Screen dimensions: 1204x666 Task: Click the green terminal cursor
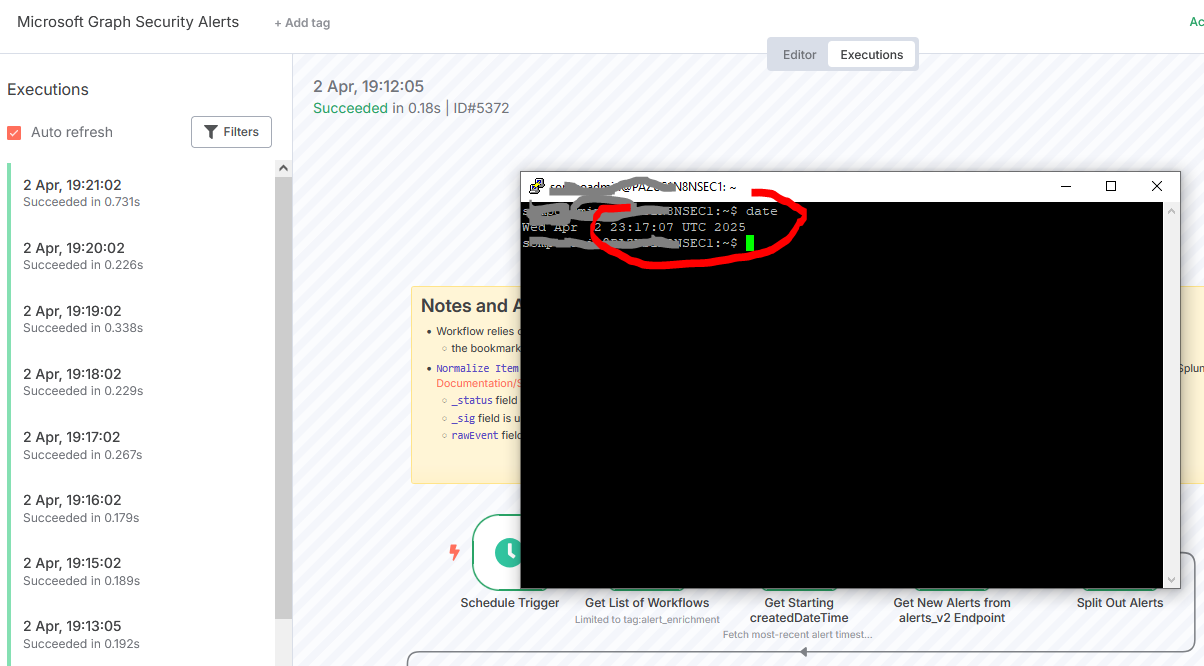click(749, 243)
